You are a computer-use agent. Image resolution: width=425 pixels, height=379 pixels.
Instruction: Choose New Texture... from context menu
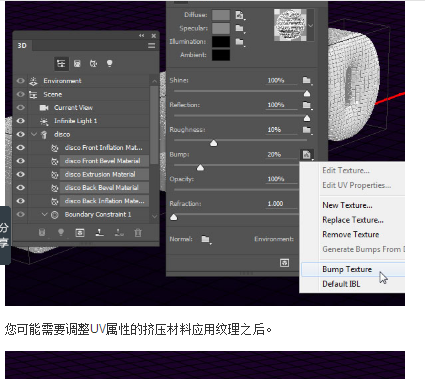point(347,205)
